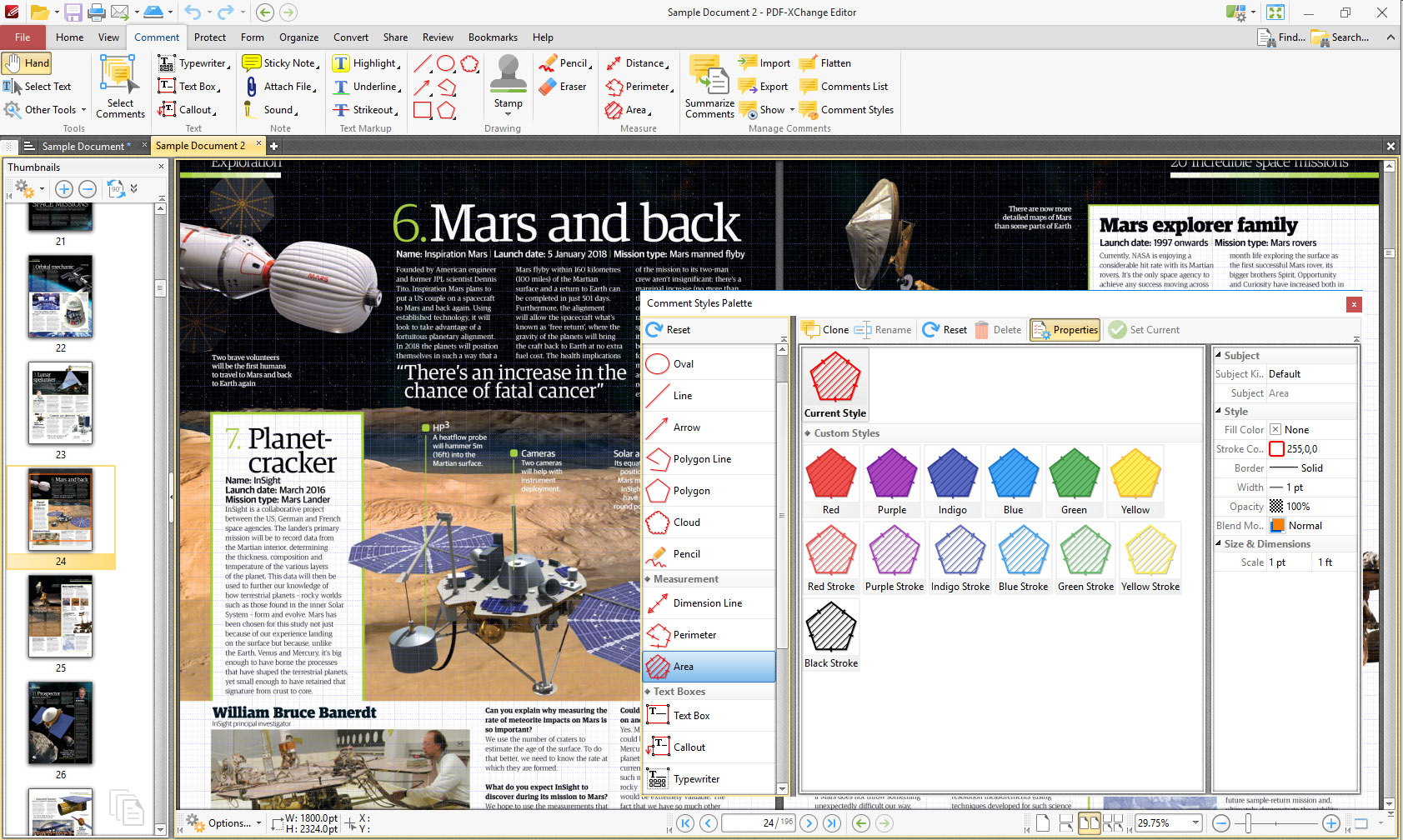Open the Comments List
The image size is (1403, 840).
pos(844,87)
